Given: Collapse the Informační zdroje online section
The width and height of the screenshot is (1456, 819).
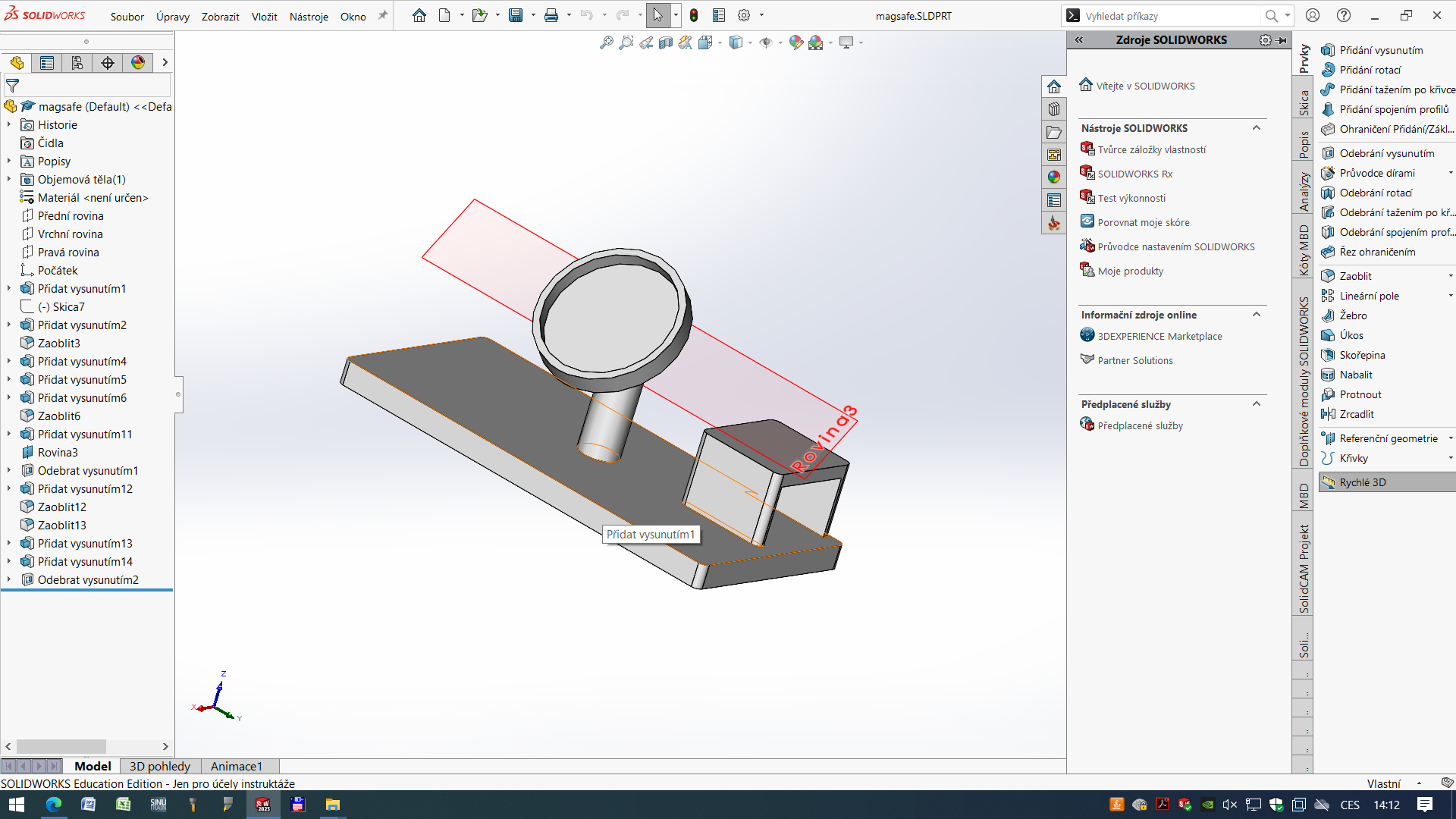Looking at the screenshot, I should pyautogui.click(x=1257, y=315).
